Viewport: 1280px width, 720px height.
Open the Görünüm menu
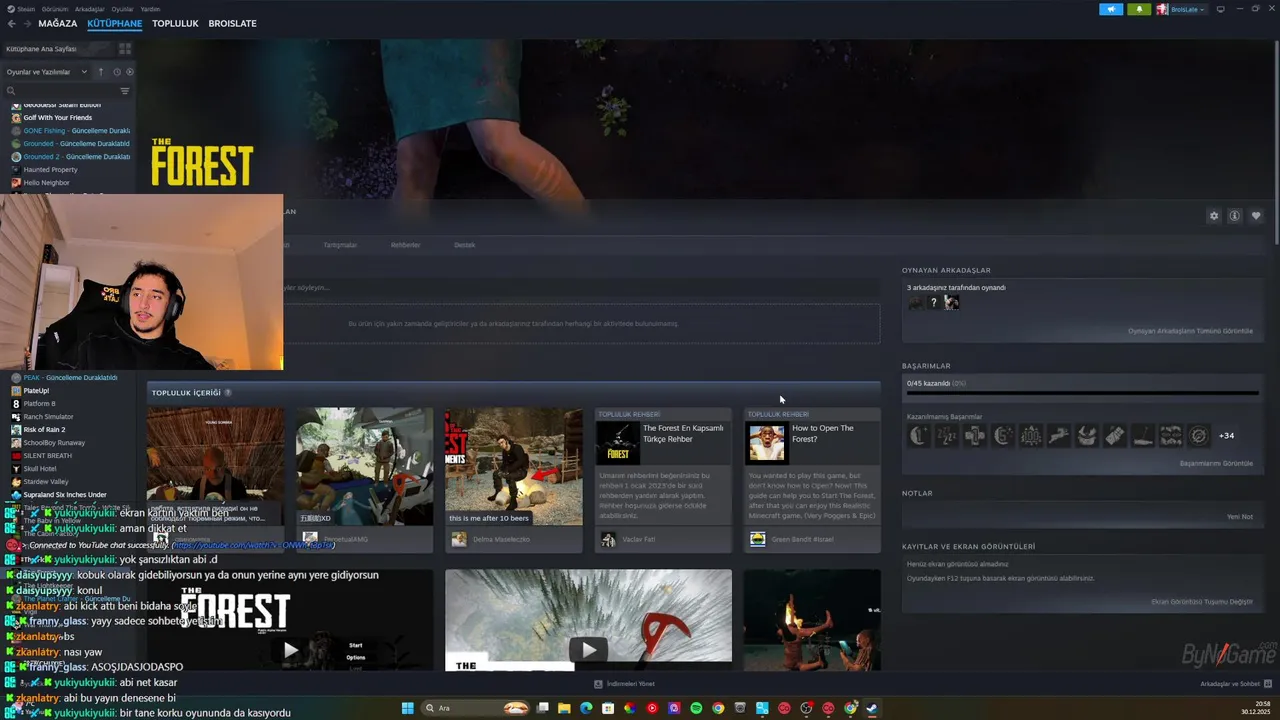55,8
